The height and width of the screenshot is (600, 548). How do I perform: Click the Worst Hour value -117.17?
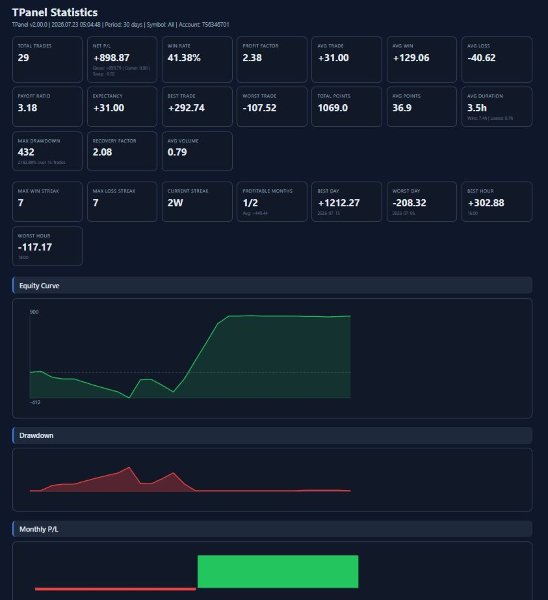35,248
